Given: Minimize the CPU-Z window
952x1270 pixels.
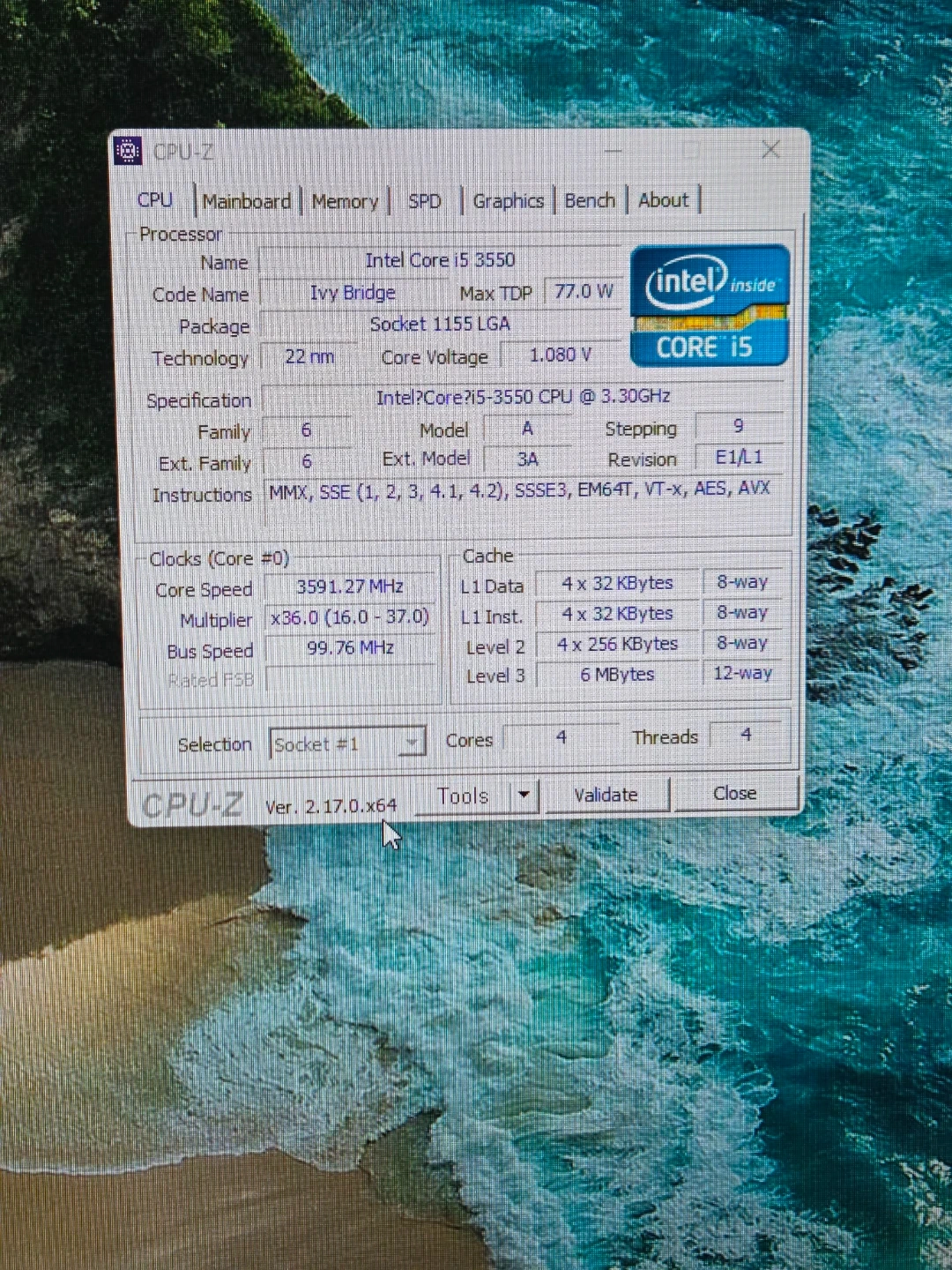Looking at the screenshot, I should click(x=614, y=151).
